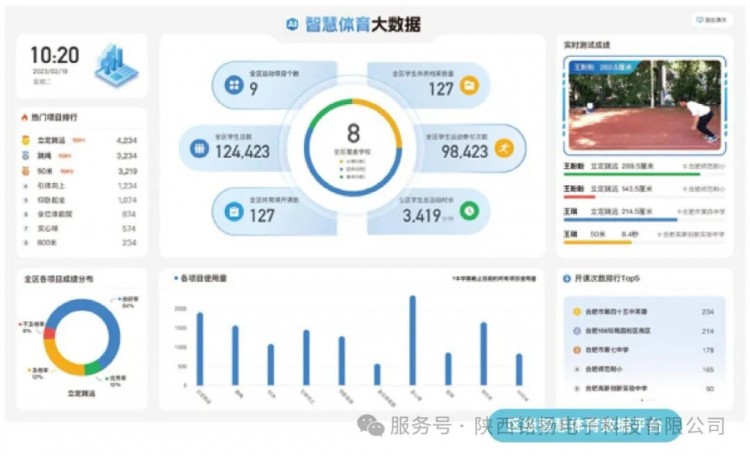This screenshot has width=750, height=456.
Task: Click the shortest bar in usage chart
Action: [x=377, y=375]
